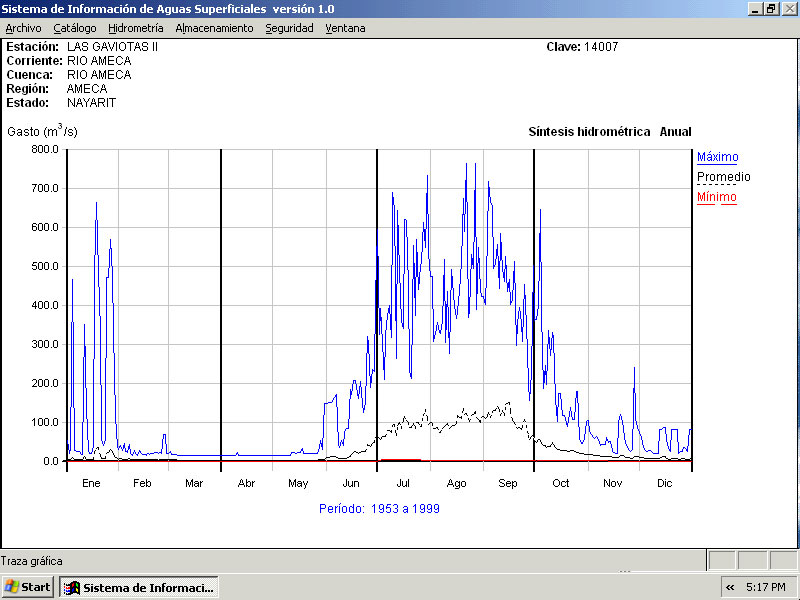Click the red Mínimo legend entry
The image size is (800, 600).
point(716,197)
